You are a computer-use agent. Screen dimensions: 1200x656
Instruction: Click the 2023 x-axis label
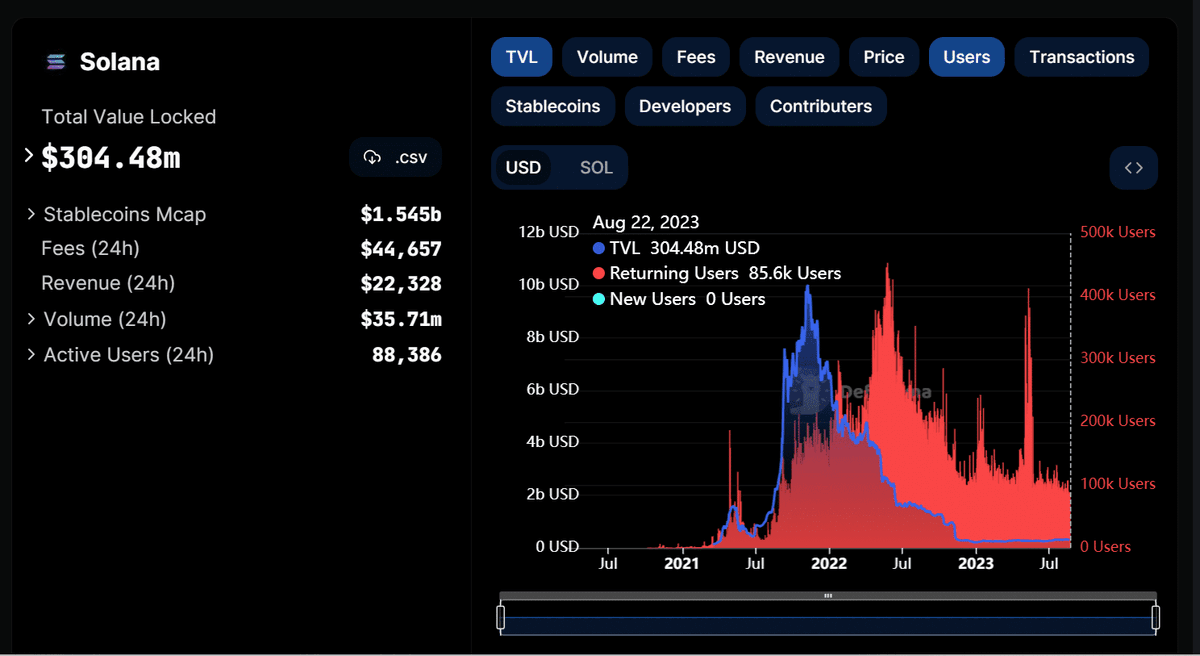pyautogui.click(x=976, y=564)
